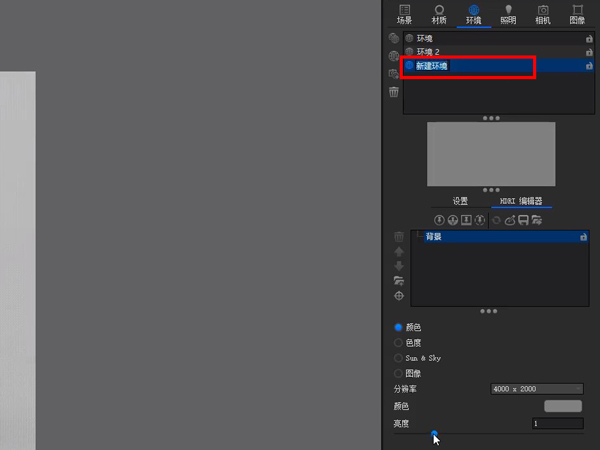
Task: Open the 分辨率 4000 x 2000 dropdown
Action: click(x=537, y=389)
